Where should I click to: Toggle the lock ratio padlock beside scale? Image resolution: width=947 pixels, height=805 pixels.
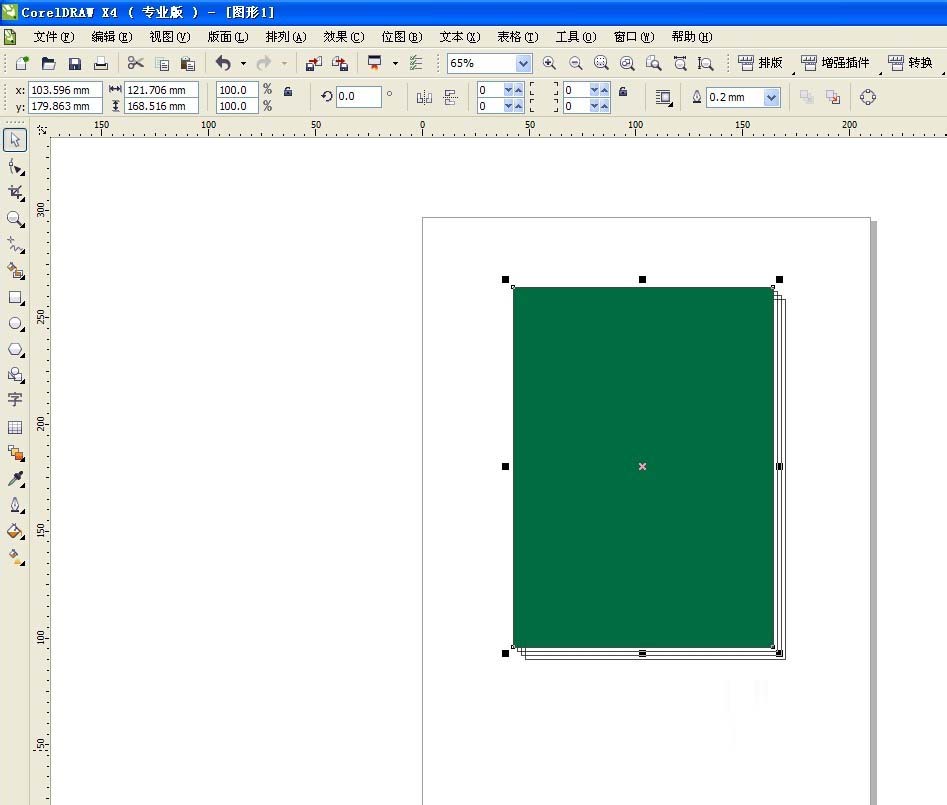pyautogui.click(x=288, y=91)
